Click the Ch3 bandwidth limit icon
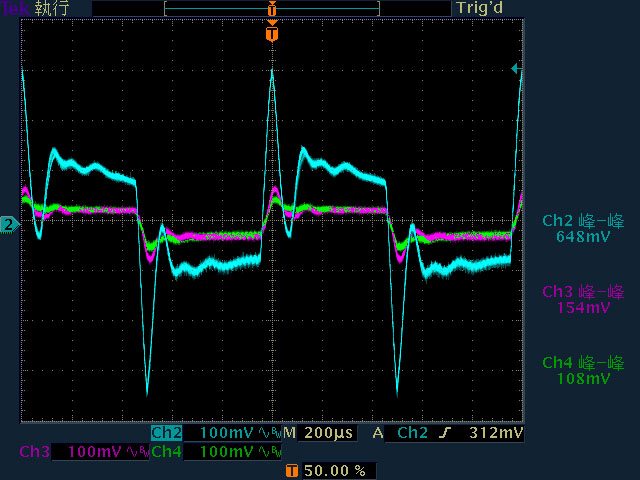 coord(137,452)
